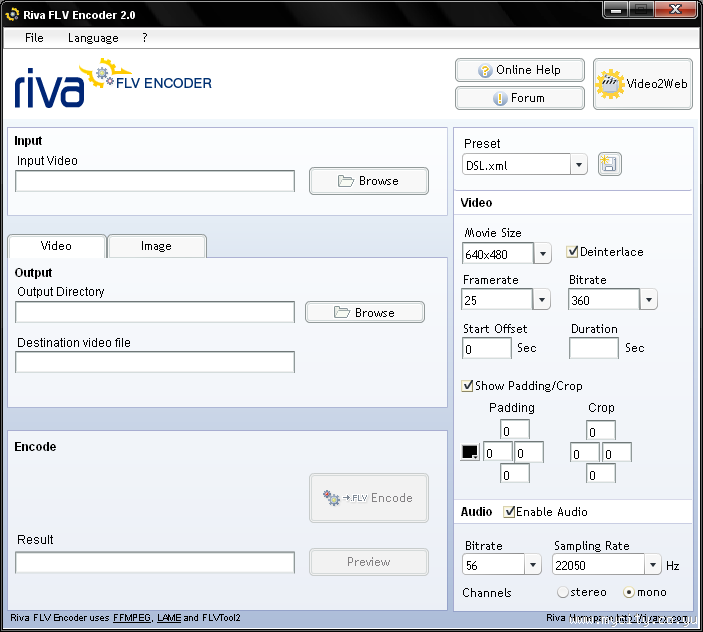Close the Riva FLV Encoder window
The width and height of the screenshot is (703, 632).
[x=676, y=9]
